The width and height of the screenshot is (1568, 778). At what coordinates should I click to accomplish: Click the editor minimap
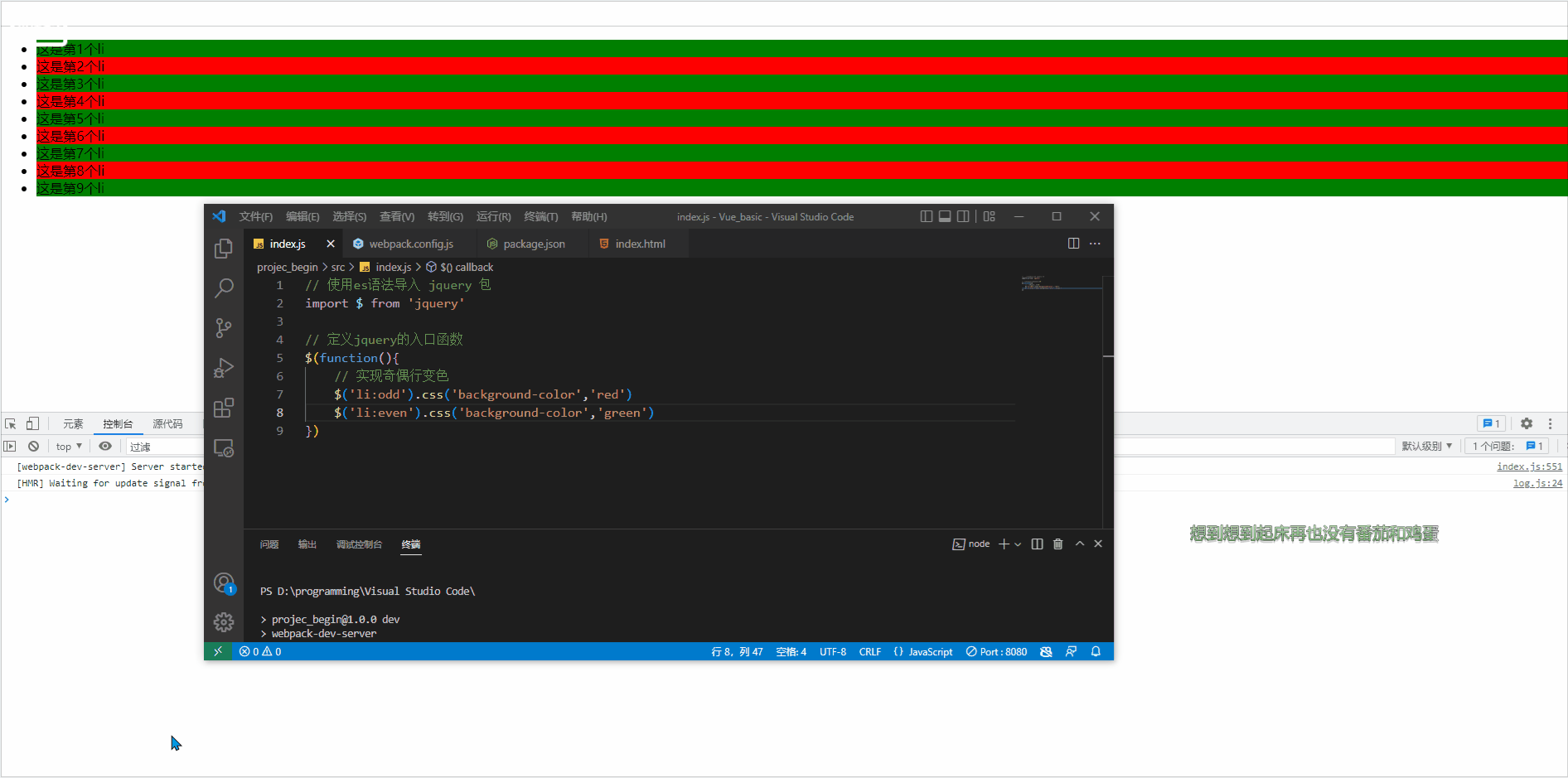[1061, 283]
